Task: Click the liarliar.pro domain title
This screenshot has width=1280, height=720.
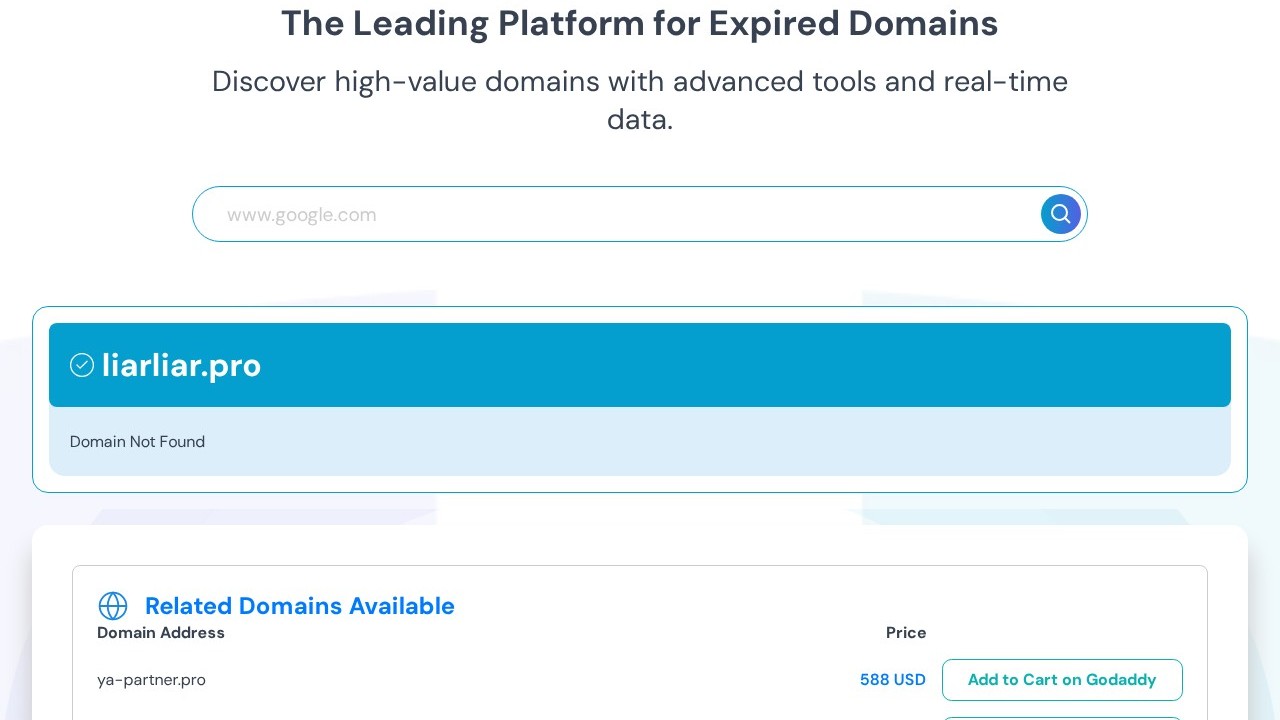Action: point(181,365)
